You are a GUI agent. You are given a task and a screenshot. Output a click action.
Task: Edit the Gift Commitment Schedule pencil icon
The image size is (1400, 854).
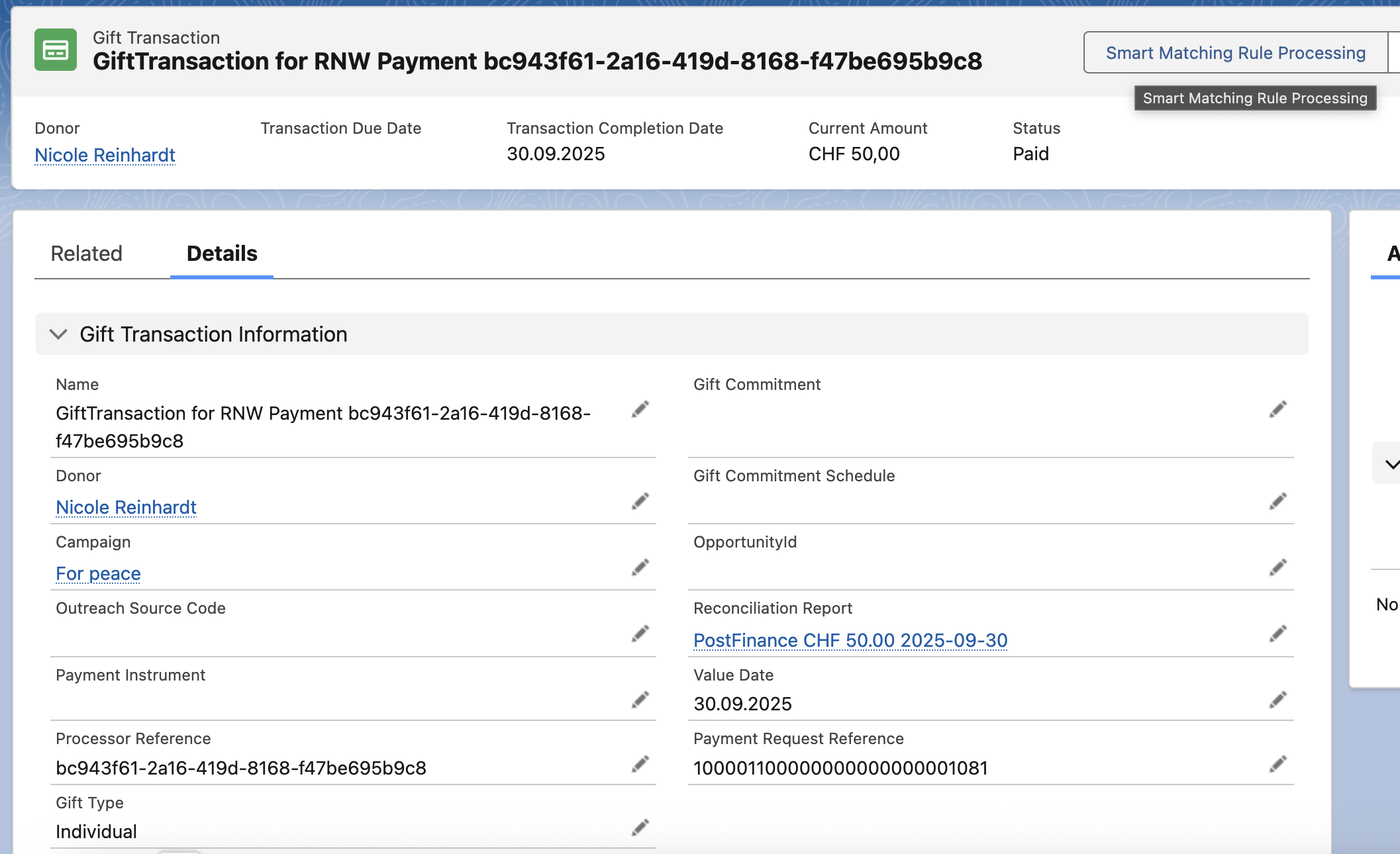(x=1278, y=501)
